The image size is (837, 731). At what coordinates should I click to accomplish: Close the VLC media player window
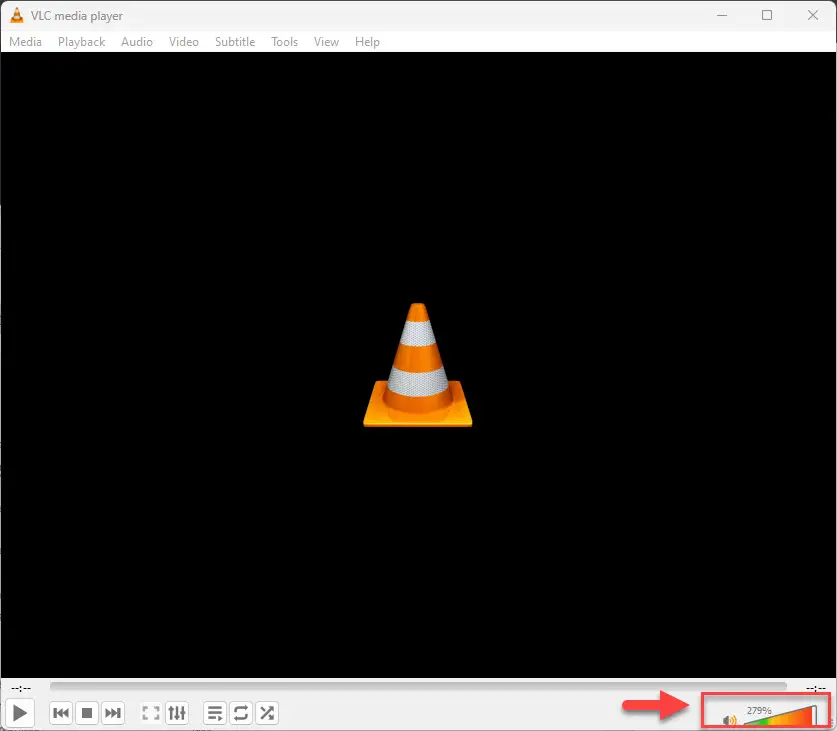tap(812, 15)
